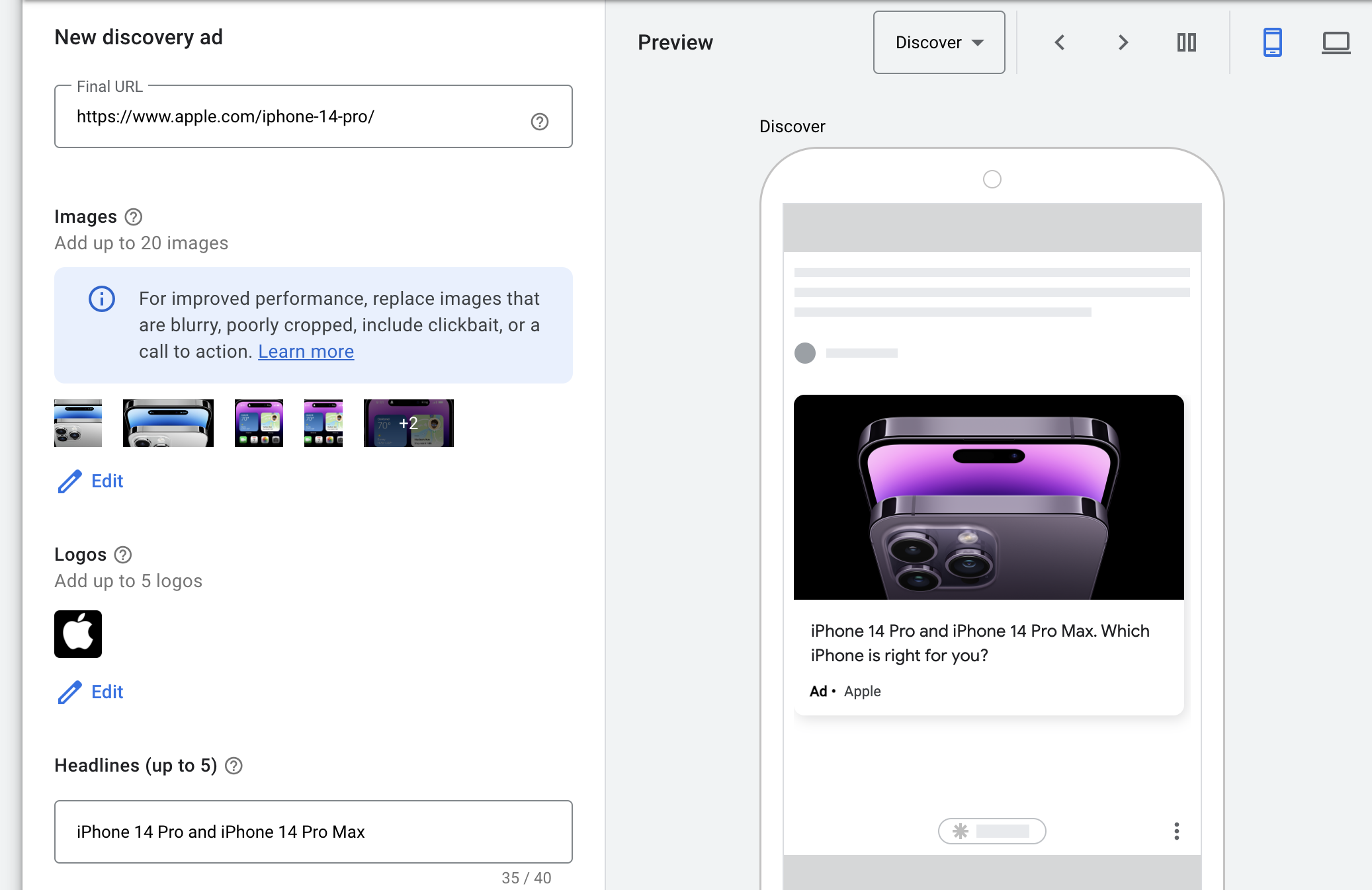Open the Final URL help icon
Screen dimensions: 1372x890
[540, 122]
